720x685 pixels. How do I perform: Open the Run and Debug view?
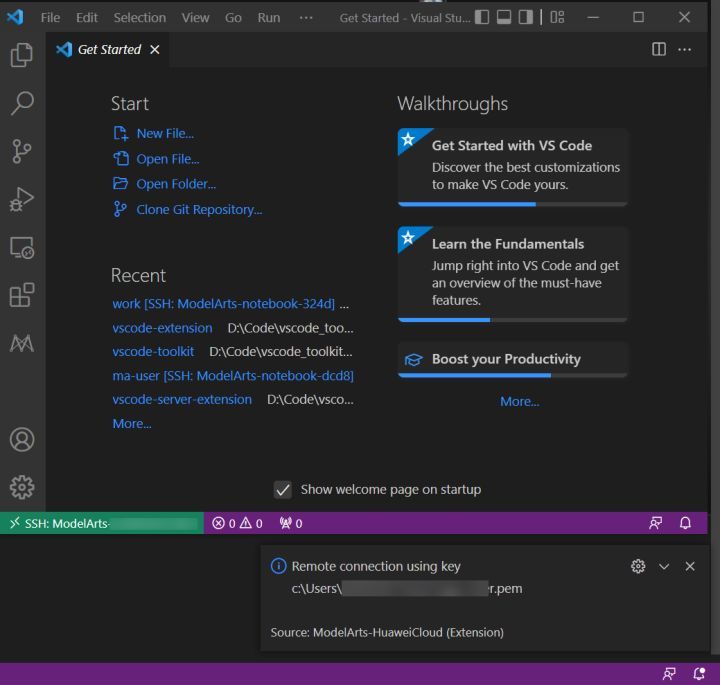(22, 199)
